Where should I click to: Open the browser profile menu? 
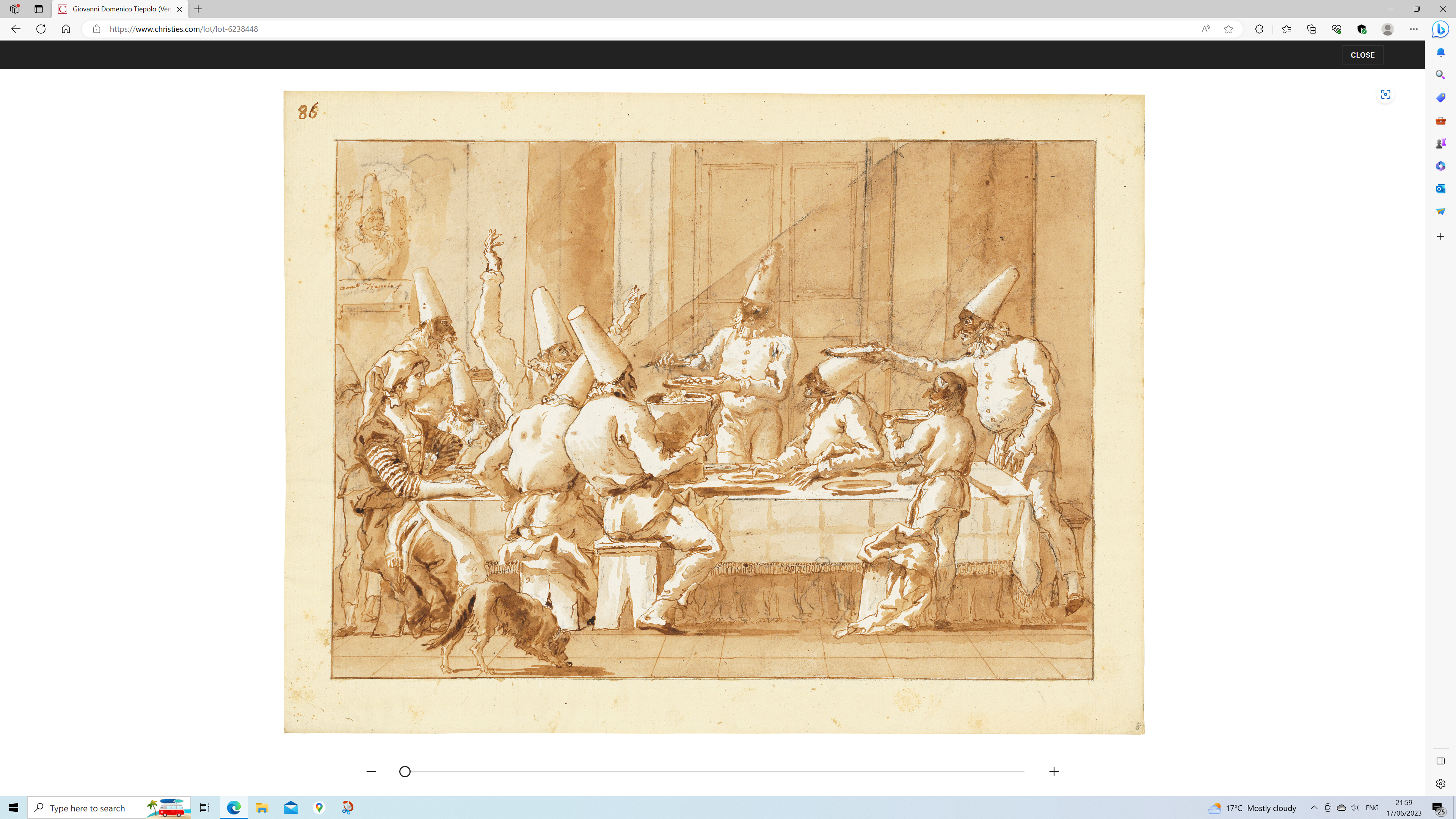tap(1388, 29)
